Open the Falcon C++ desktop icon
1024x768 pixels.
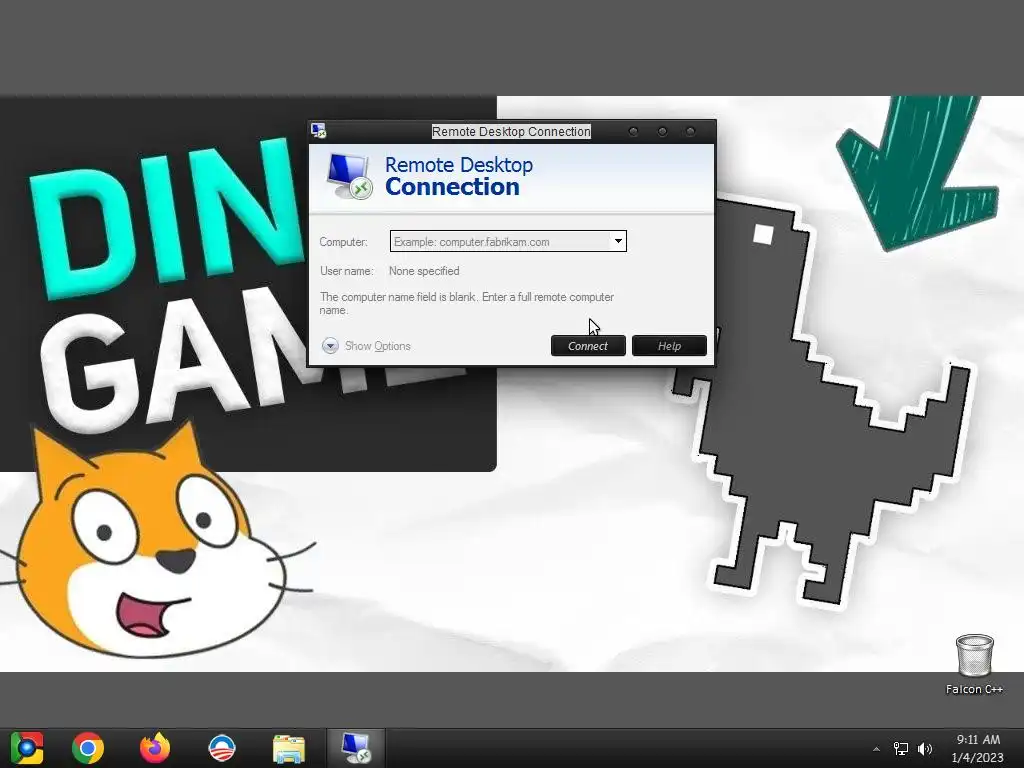tap(974, 664)
